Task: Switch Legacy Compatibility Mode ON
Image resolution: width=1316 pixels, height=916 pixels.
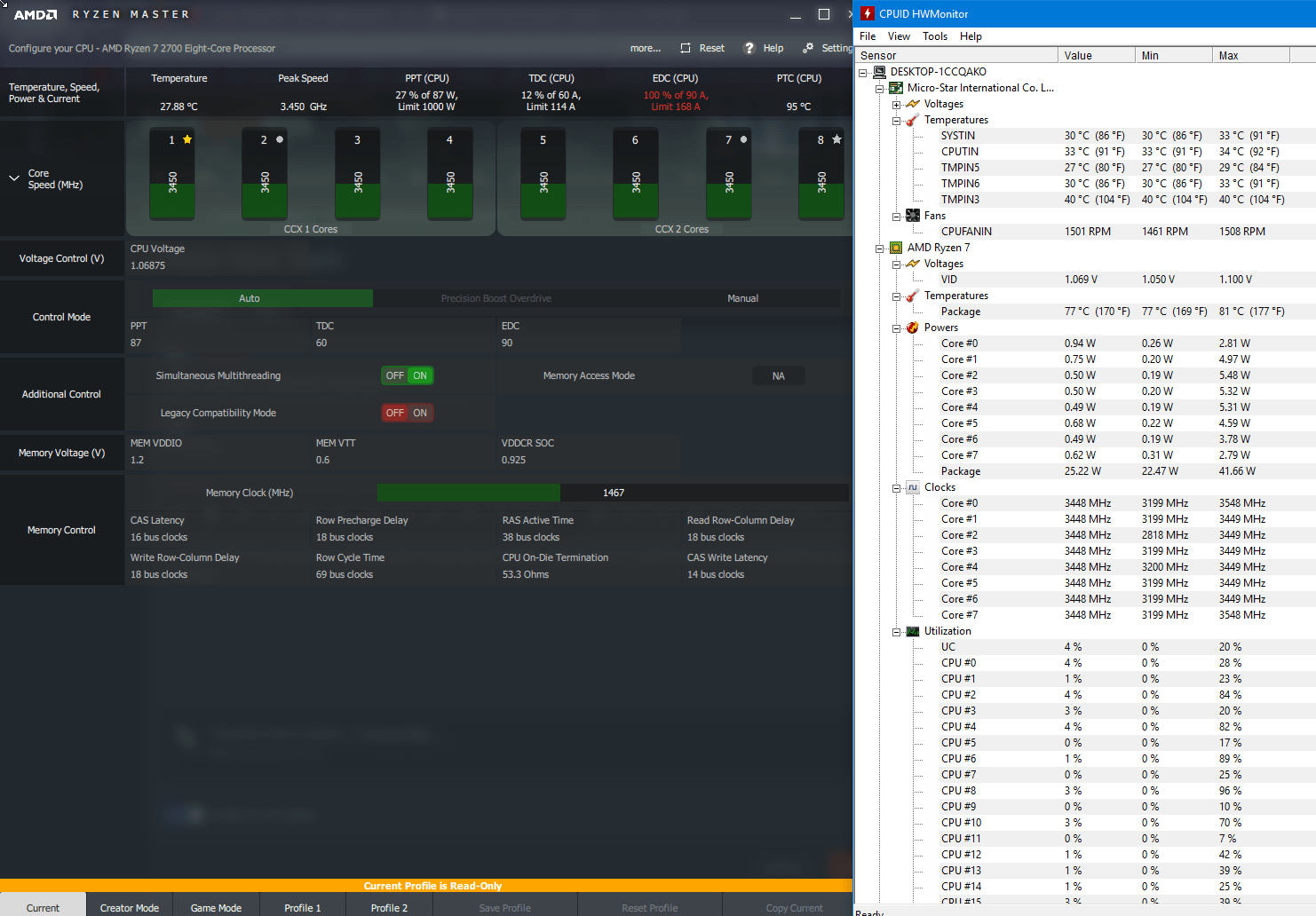Action: point(420,413)
